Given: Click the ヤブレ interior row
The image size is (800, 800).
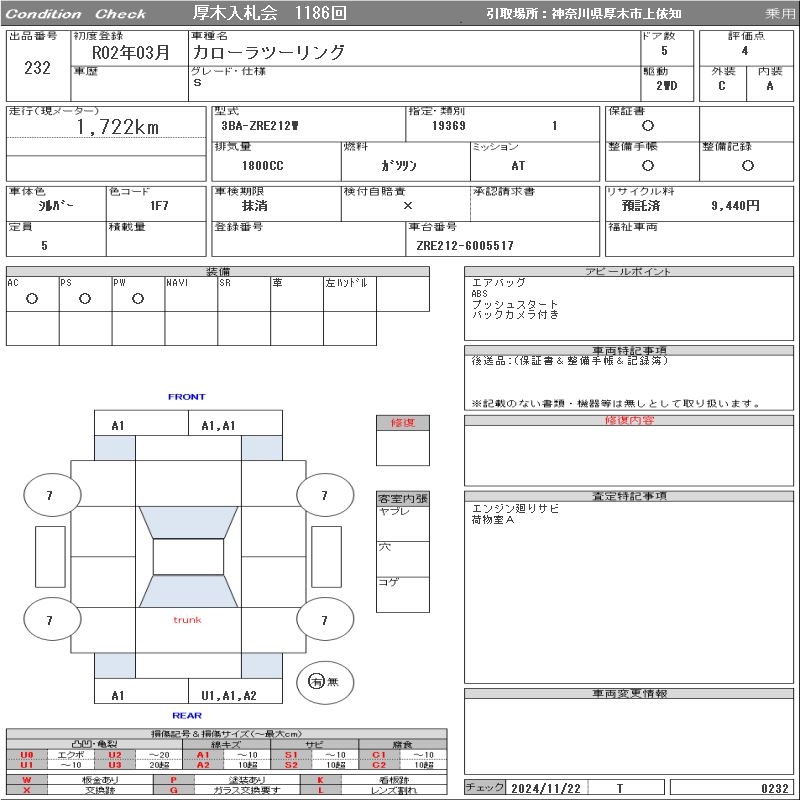Looking at the screenshot, I should click(403, 523).
